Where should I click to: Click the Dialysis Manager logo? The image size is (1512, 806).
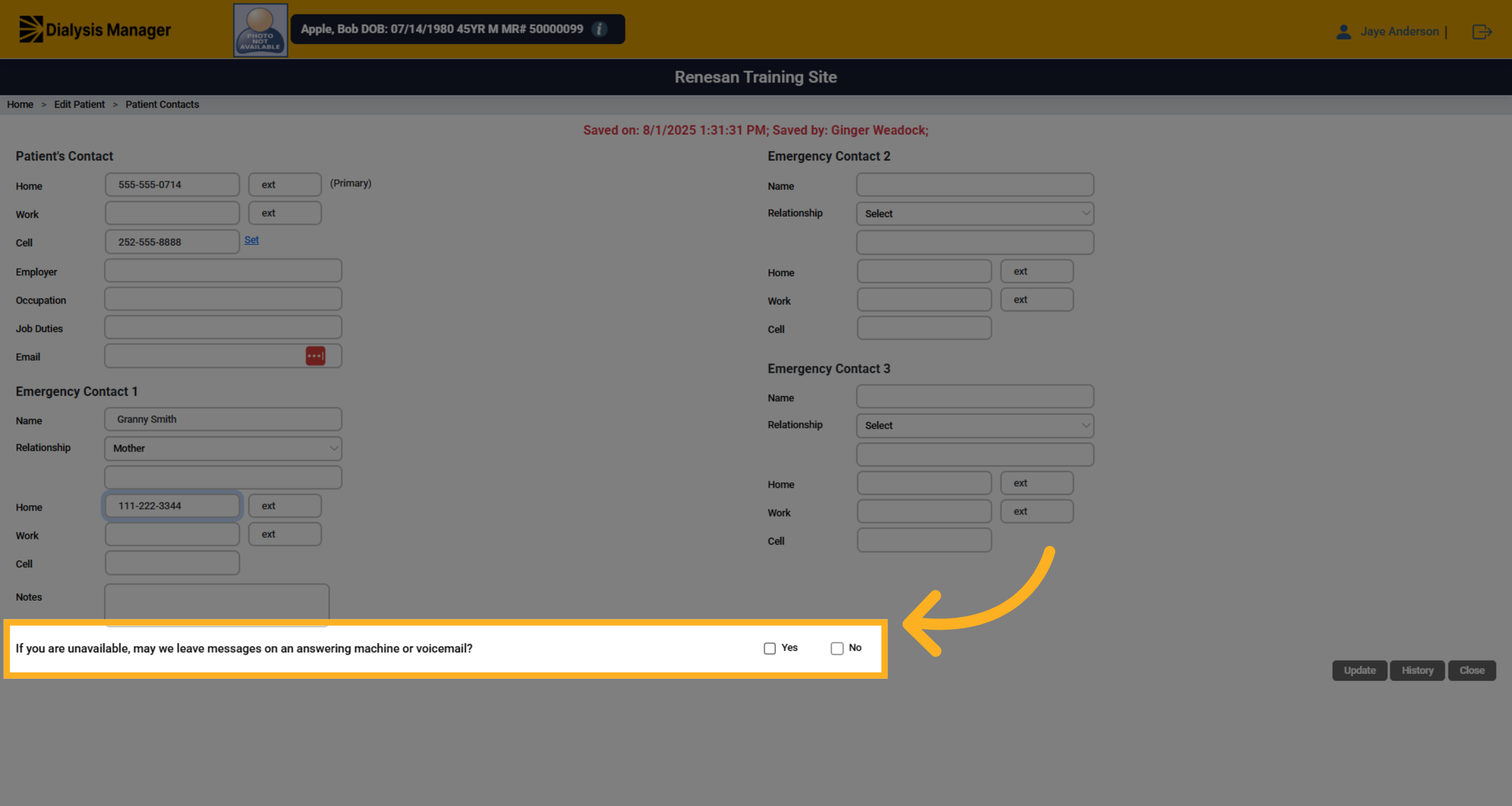(94, 30)
